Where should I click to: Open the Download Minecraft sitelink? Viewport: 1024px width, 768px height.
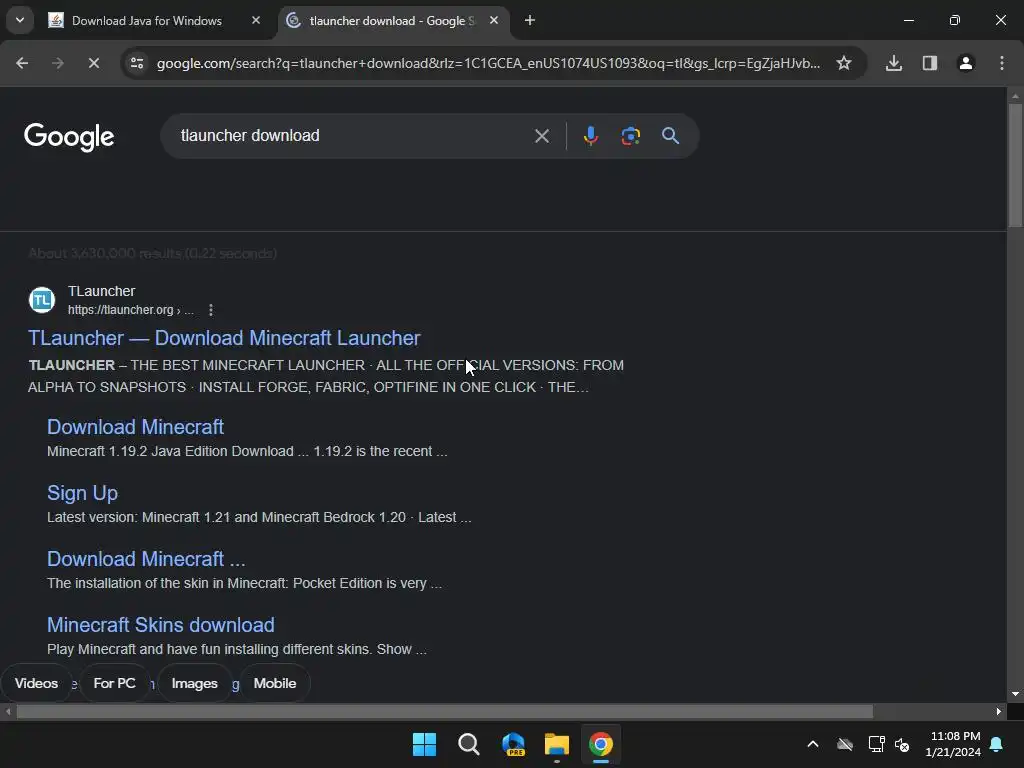(135, 427)
